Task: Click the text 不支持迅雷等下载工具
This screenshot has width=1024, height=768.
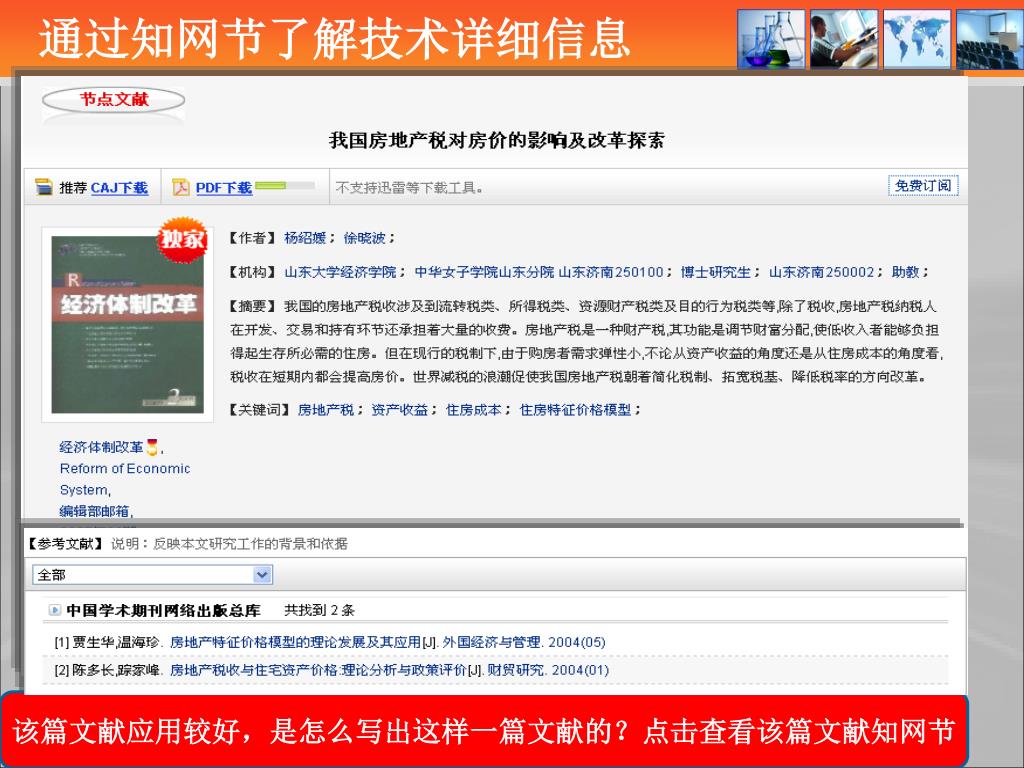Action: pos(409,188)
